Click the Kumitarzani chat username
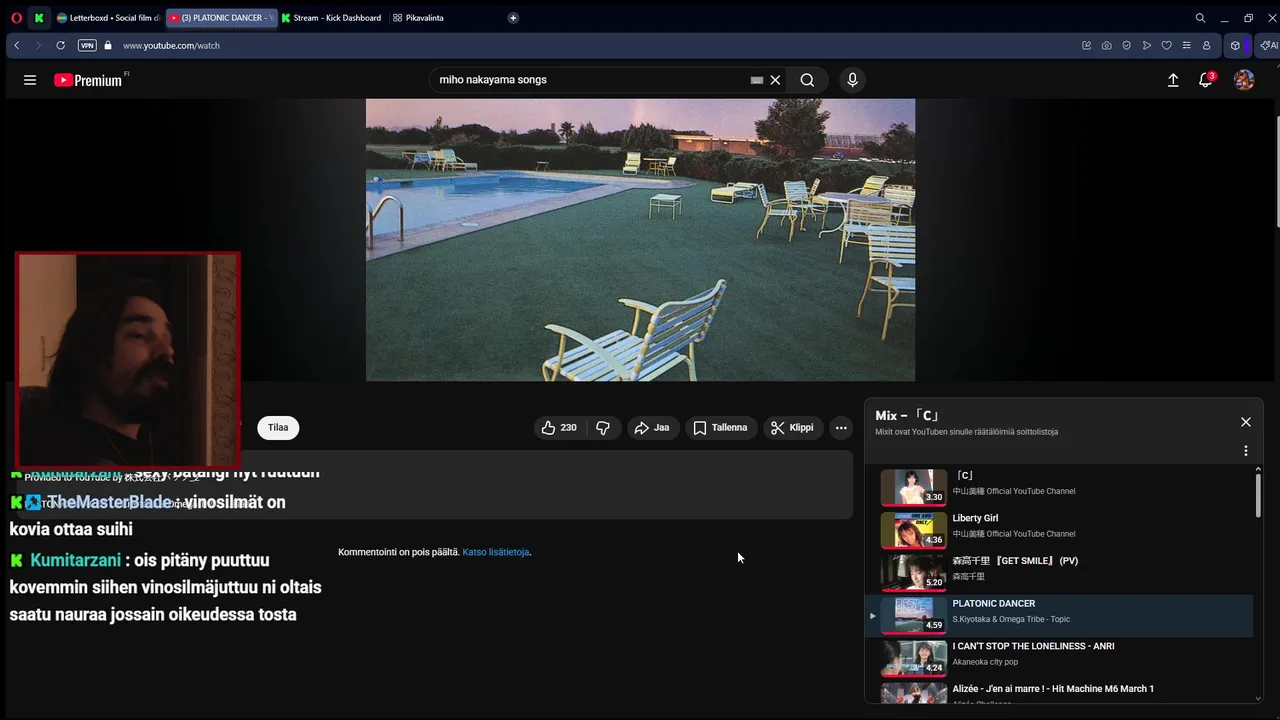The width and height of the screenshot is (1280, 720). point(75,560)
